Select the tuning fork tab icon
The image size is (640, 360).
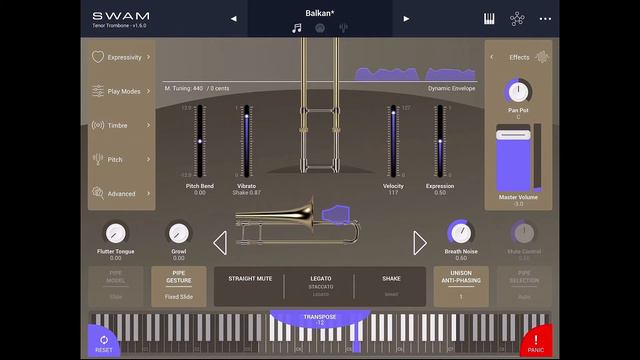coord(343,28)
